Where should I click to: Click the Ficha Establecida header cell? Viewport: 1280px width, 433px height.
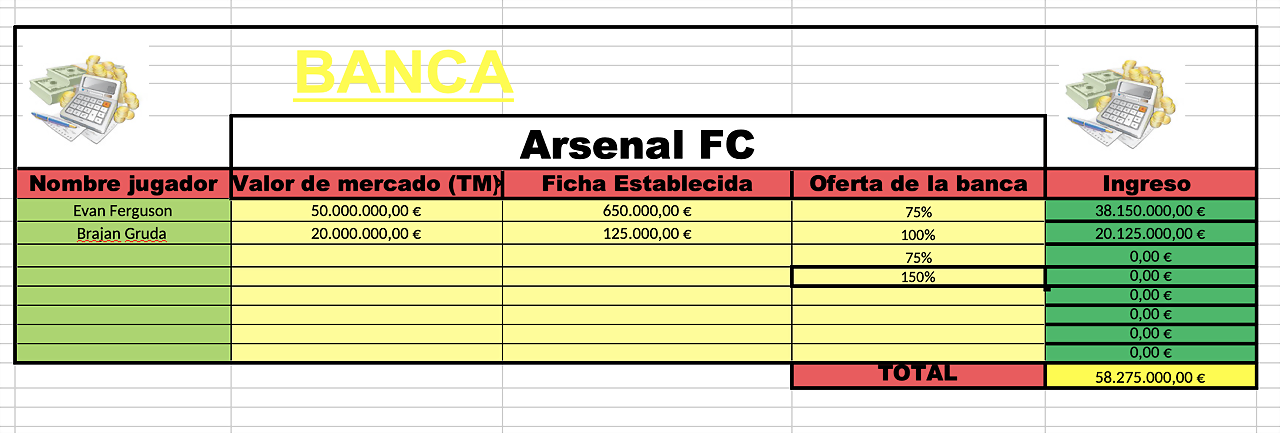pyautogui.click(x=647, y=184)
